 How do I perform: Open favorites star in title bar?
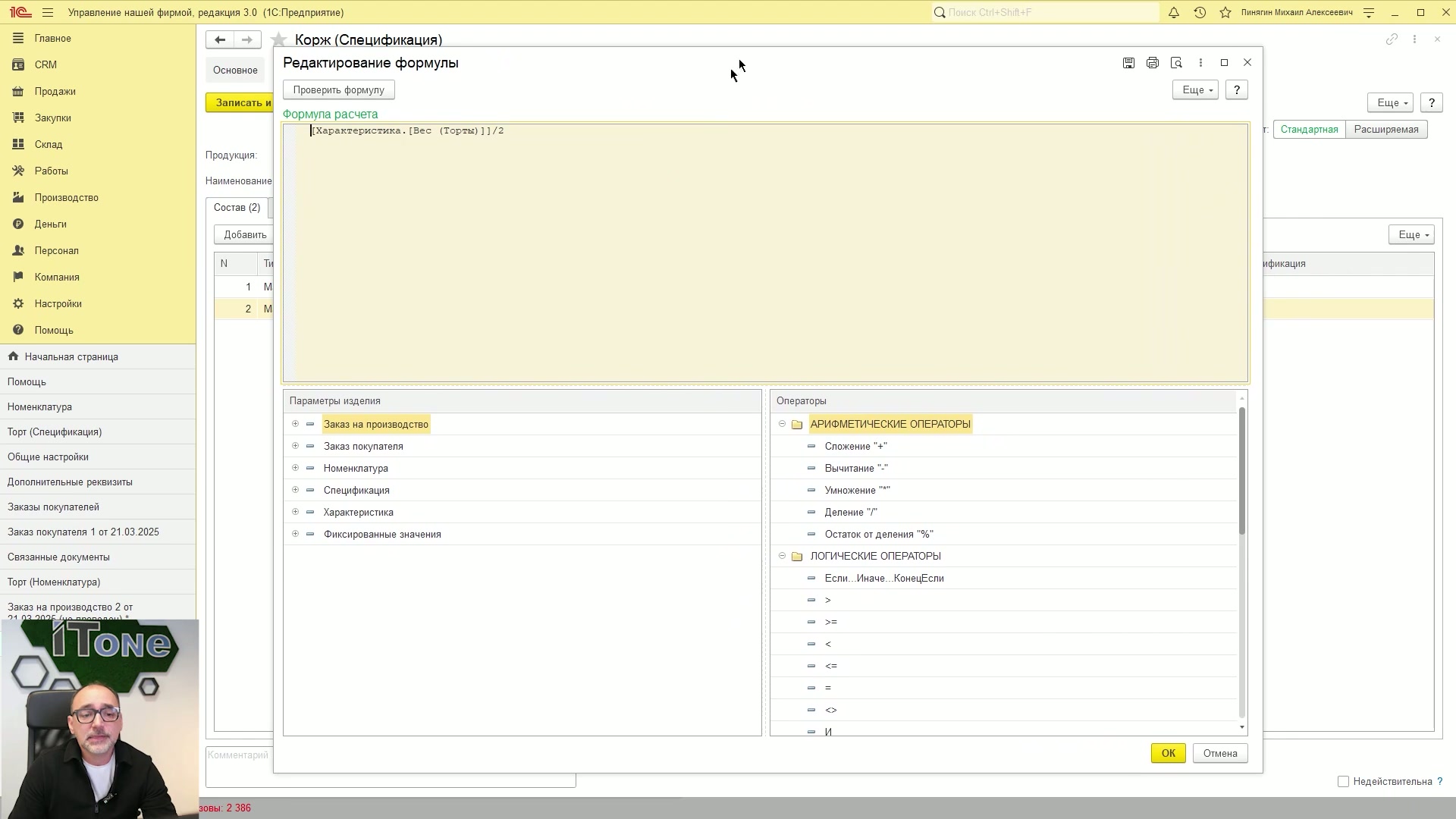[x=1225, y=12]
